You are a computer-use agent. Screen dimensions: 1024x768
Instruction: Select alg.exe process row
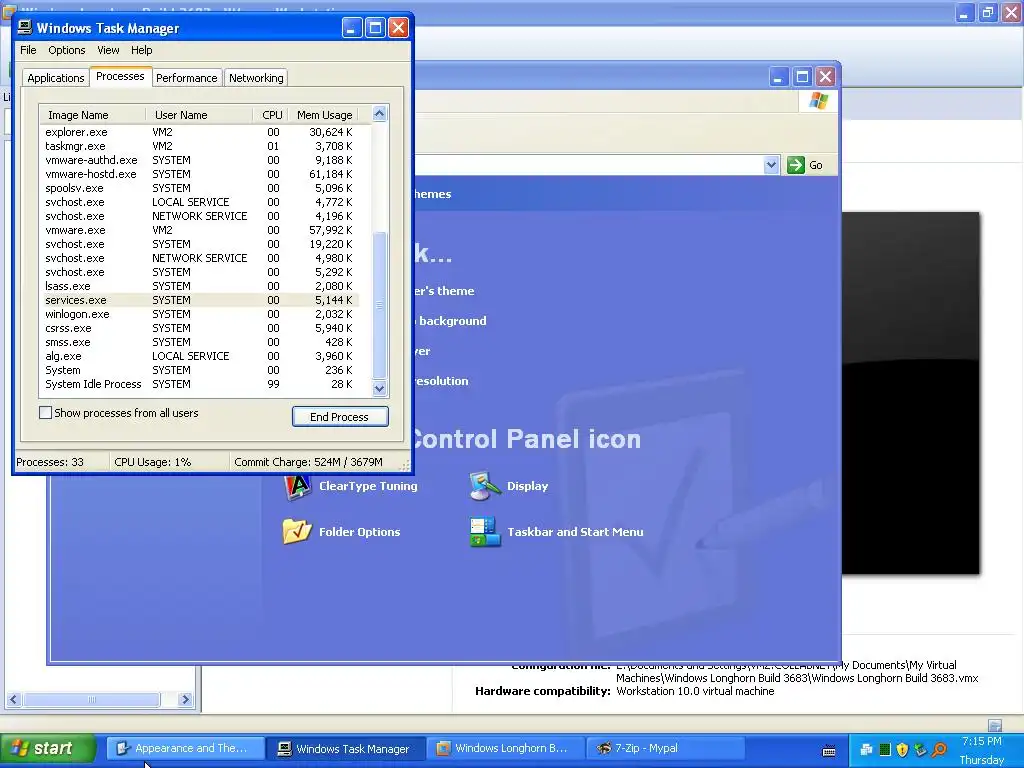[x=199, y=356]
